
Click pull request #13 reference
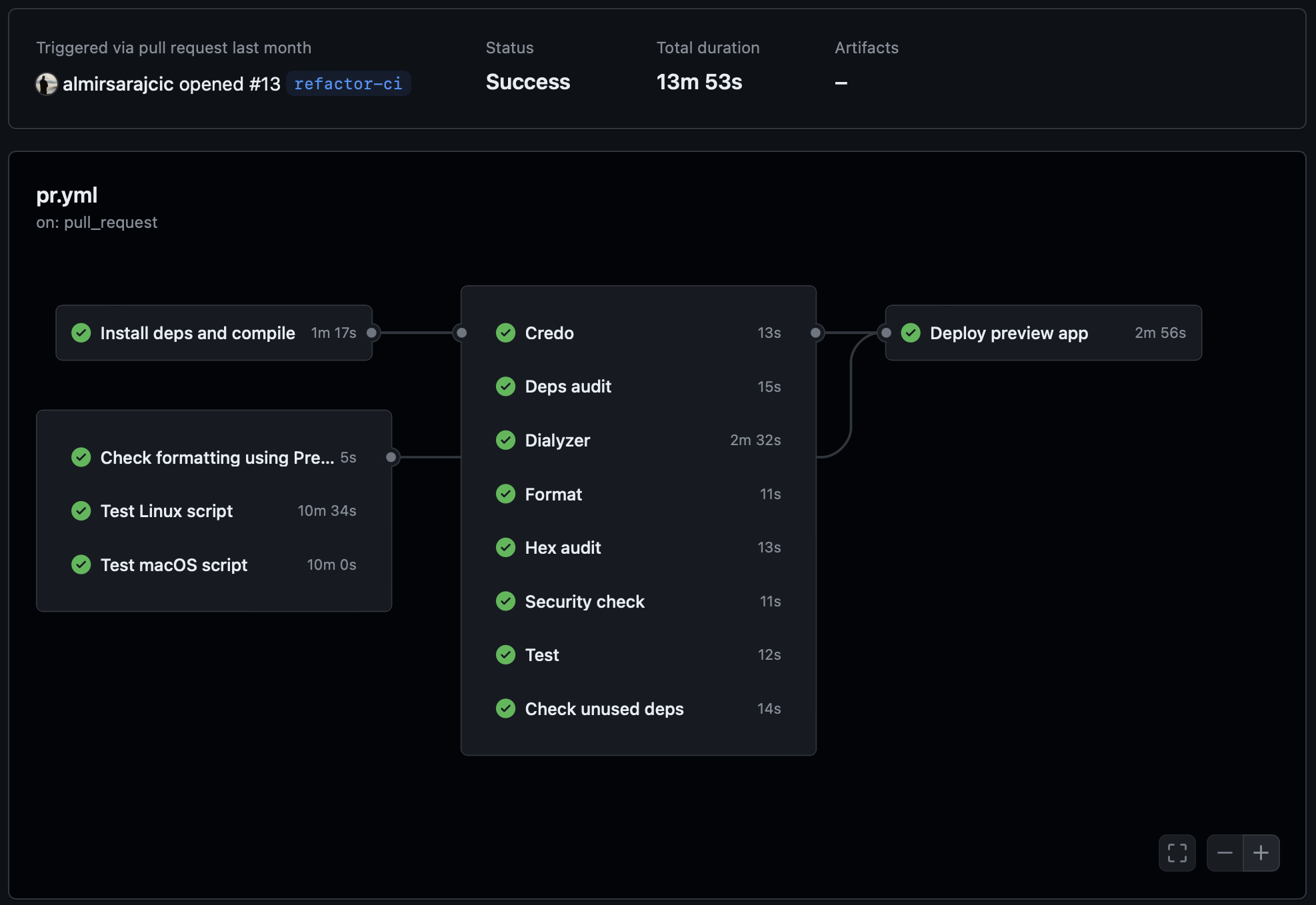coord(265,84)
